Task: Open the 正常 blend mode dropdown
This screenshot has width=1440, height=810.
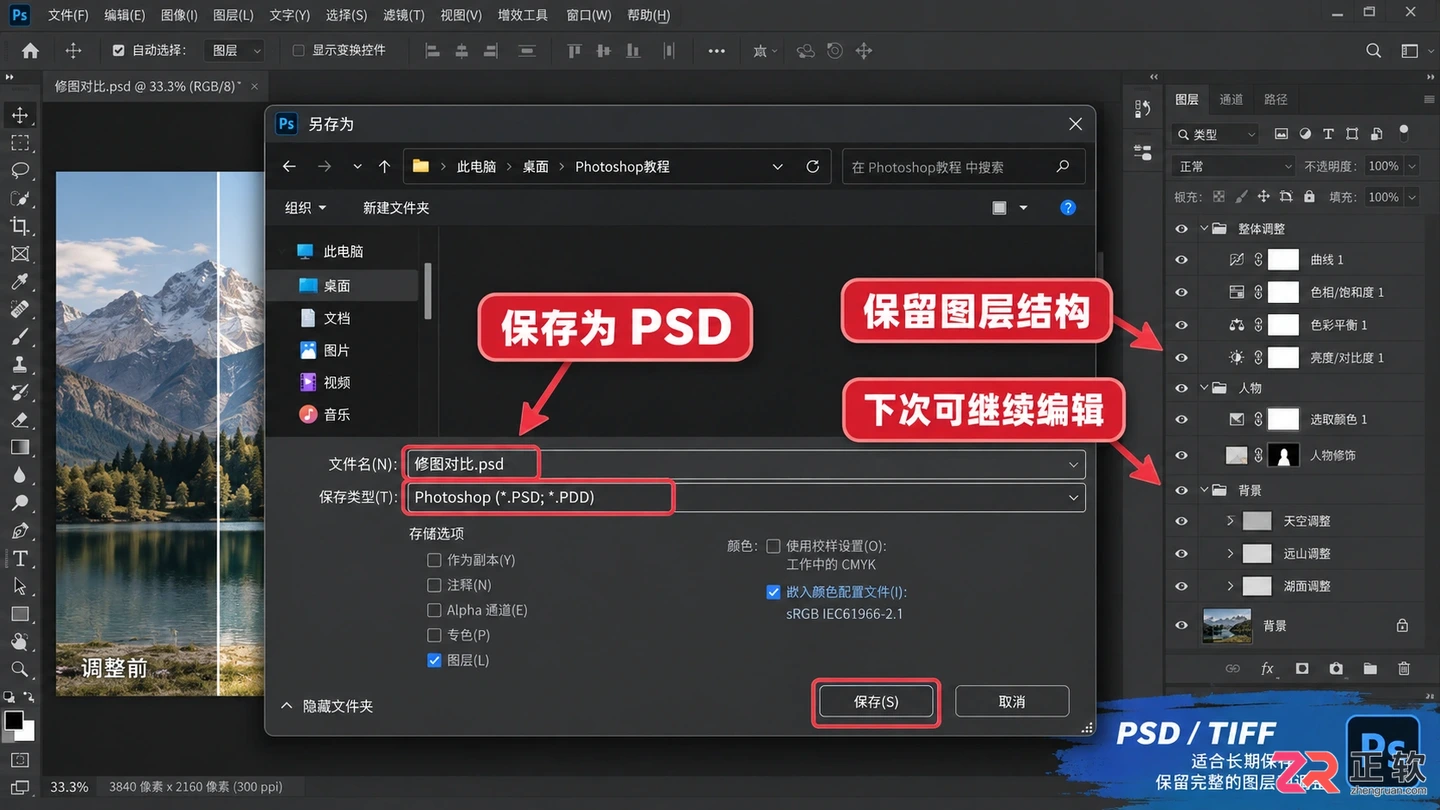Action: tap(1234, 166)
